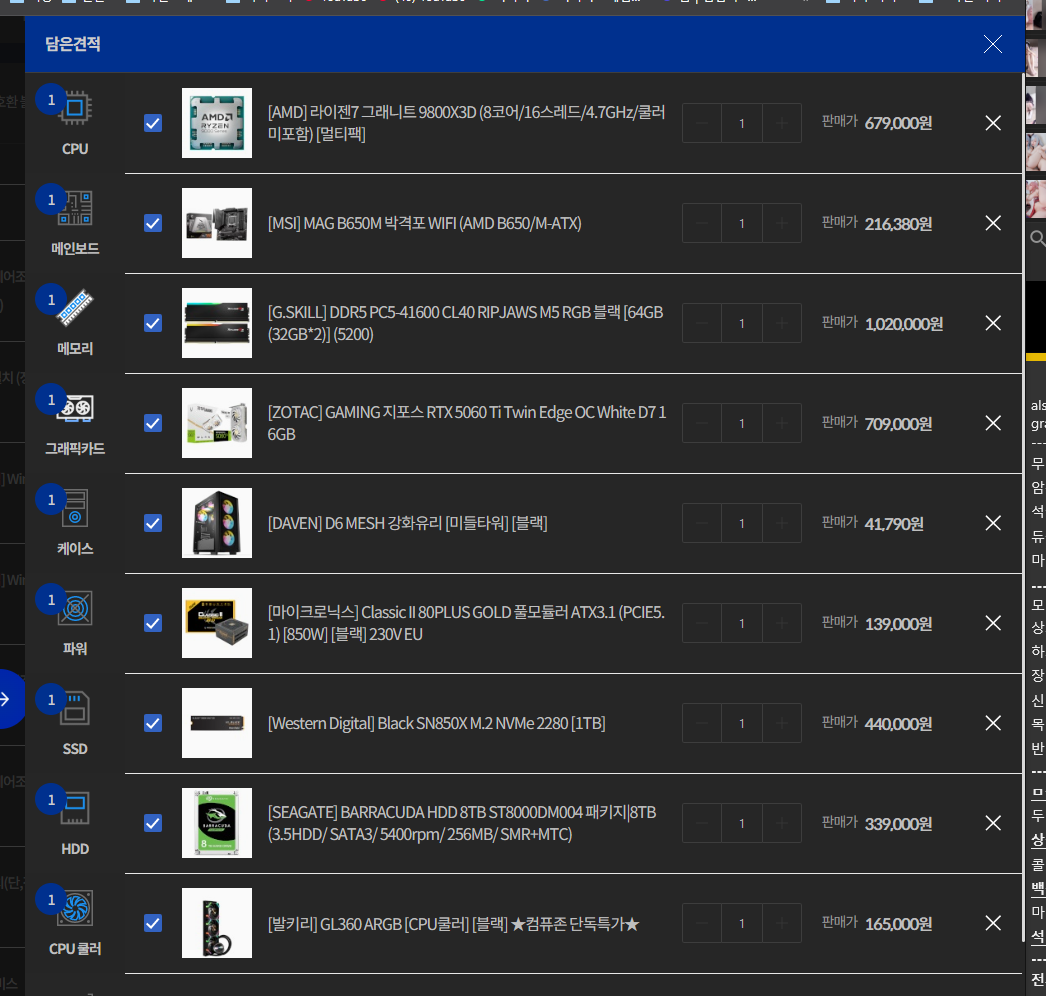Click quantity field for SEAGATE HDD
1046x996 pixels.
742,823
